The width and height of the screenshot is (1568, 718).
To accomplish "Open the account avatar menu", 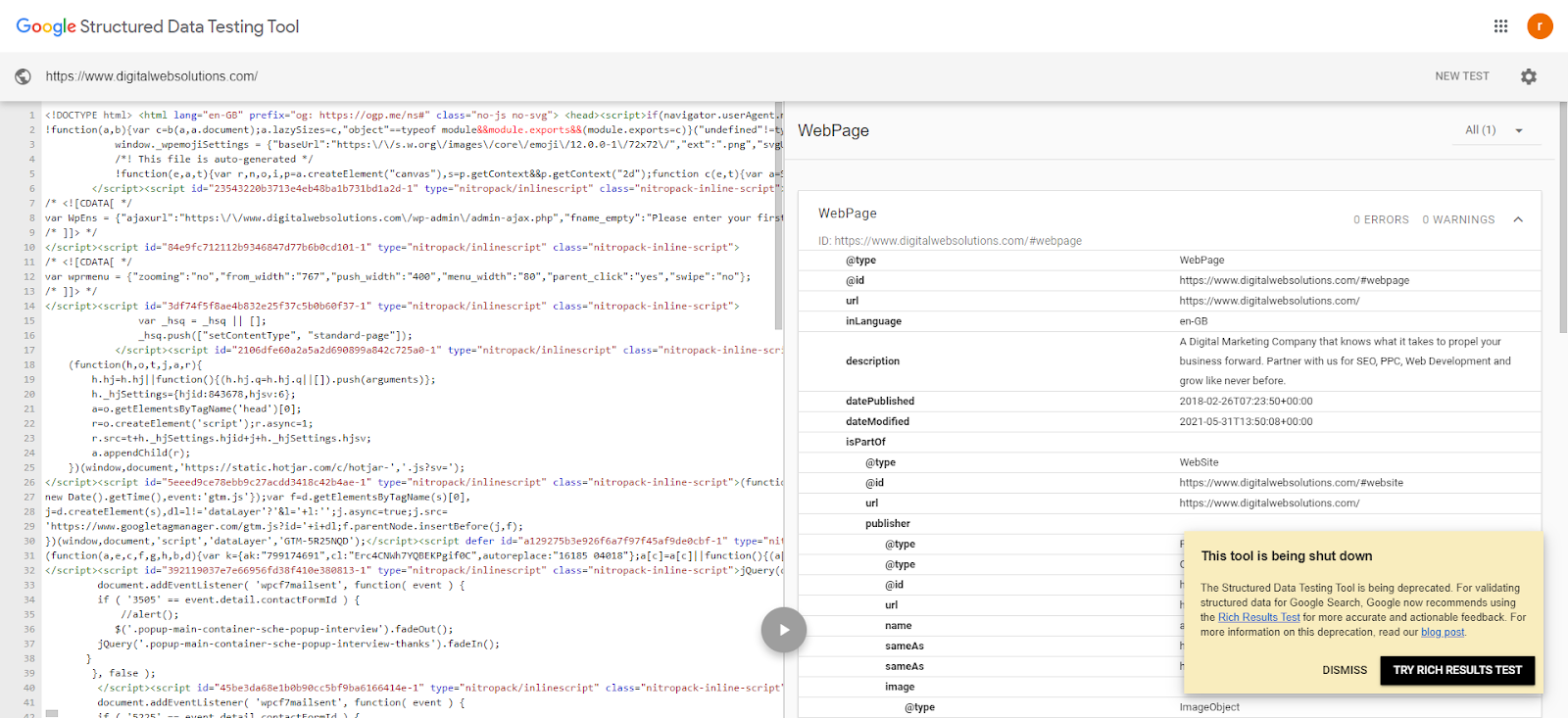I will pos(1540,26).
